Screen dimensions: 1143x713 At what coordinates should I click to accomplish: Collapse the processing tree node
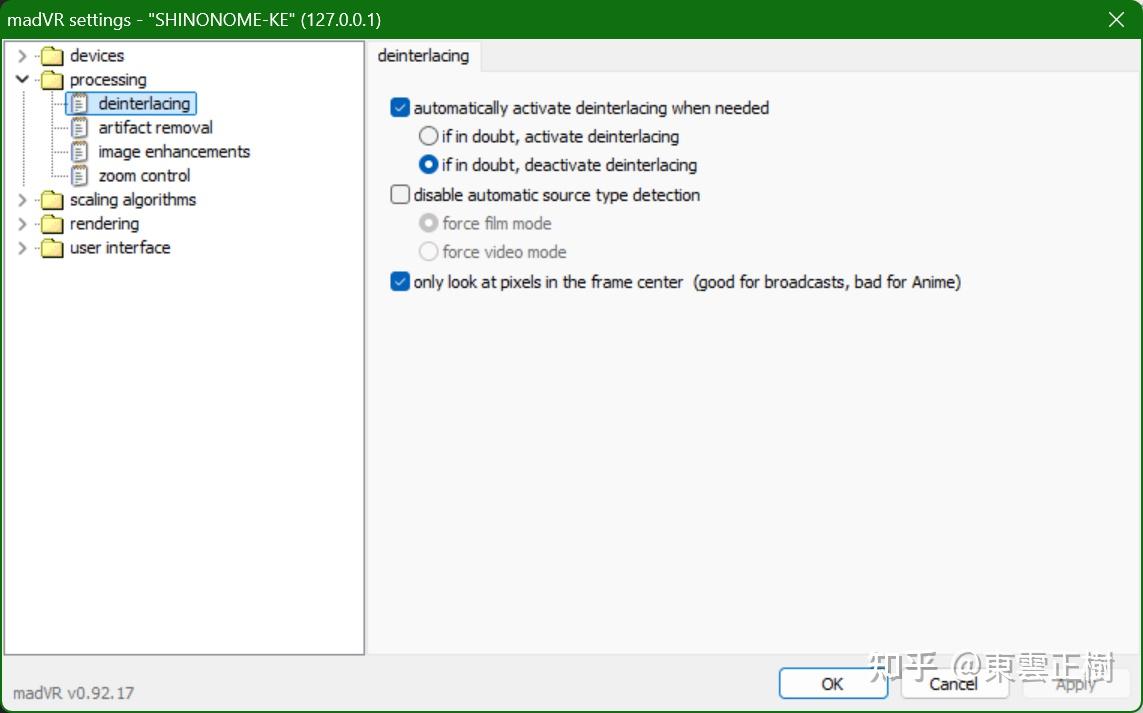22,79
